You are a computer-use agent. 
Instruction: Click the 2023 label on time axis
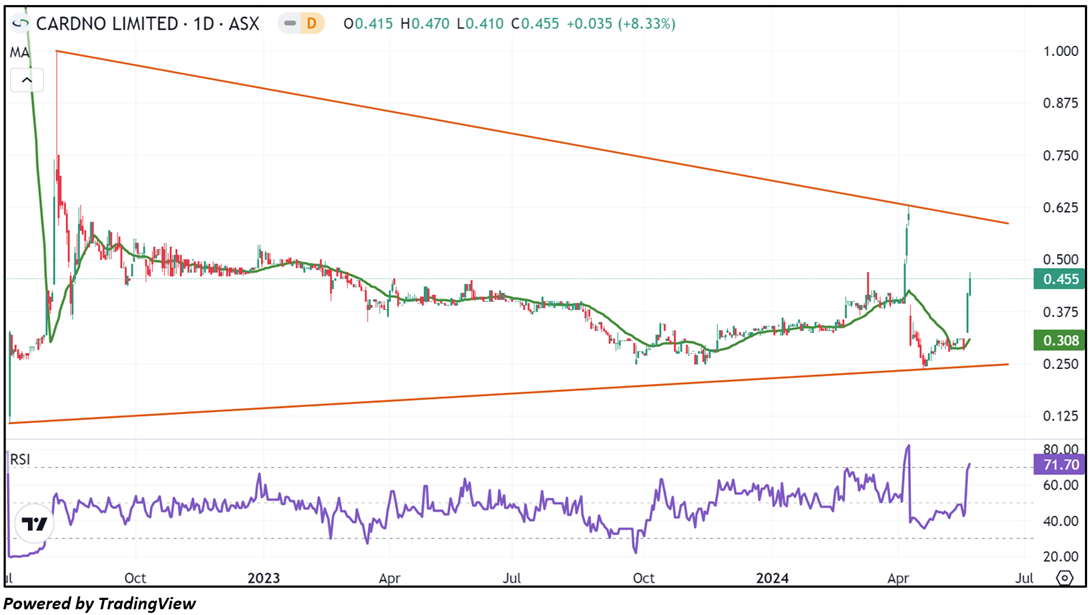(263, 578)
